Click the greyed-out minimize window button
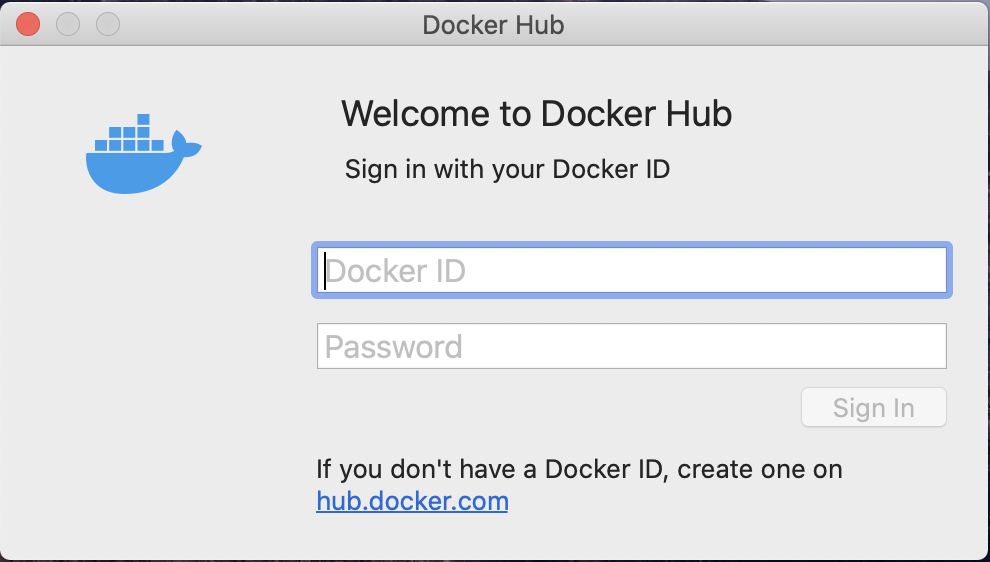 68,25
